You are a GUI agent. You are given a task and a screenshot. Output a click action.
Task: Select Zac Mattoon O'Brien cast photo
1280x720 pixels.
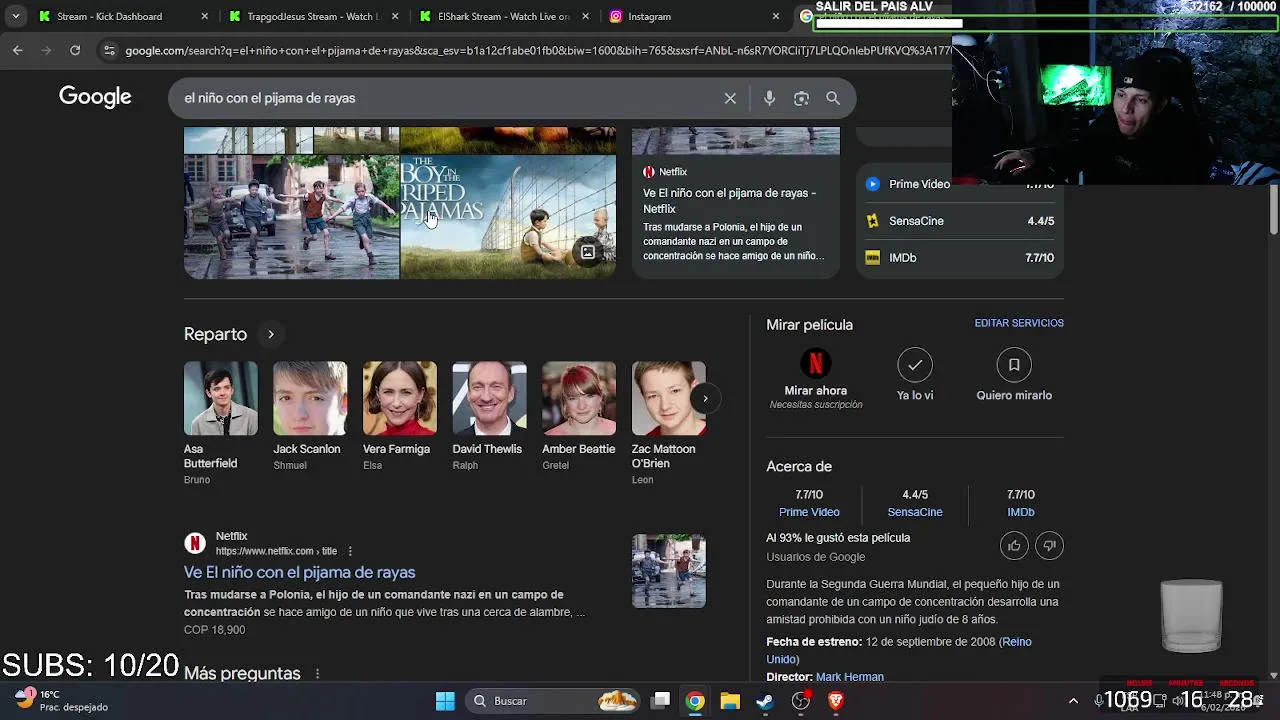[668, 398]
